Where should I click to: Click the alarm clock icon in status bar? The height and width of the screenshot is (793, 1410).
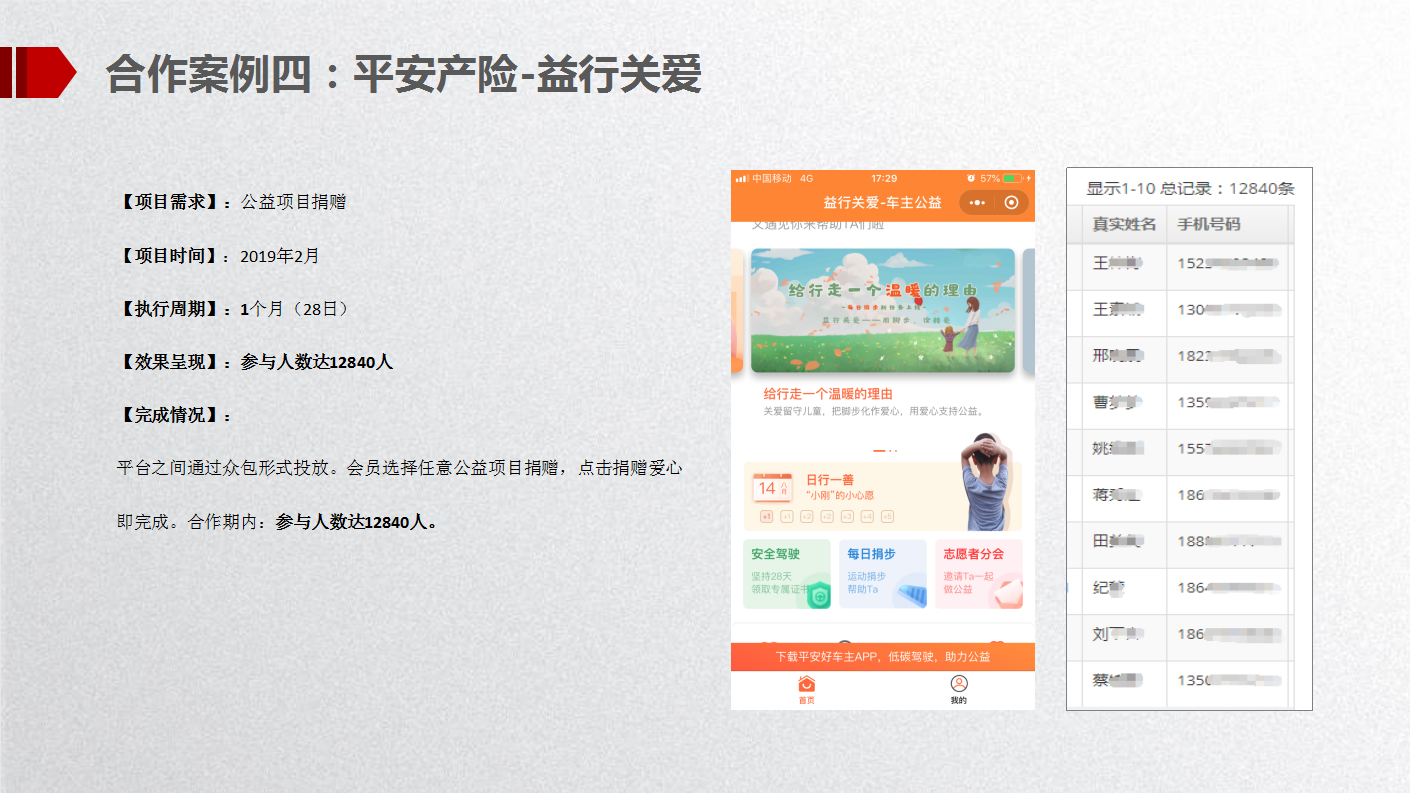coord(971,178)
